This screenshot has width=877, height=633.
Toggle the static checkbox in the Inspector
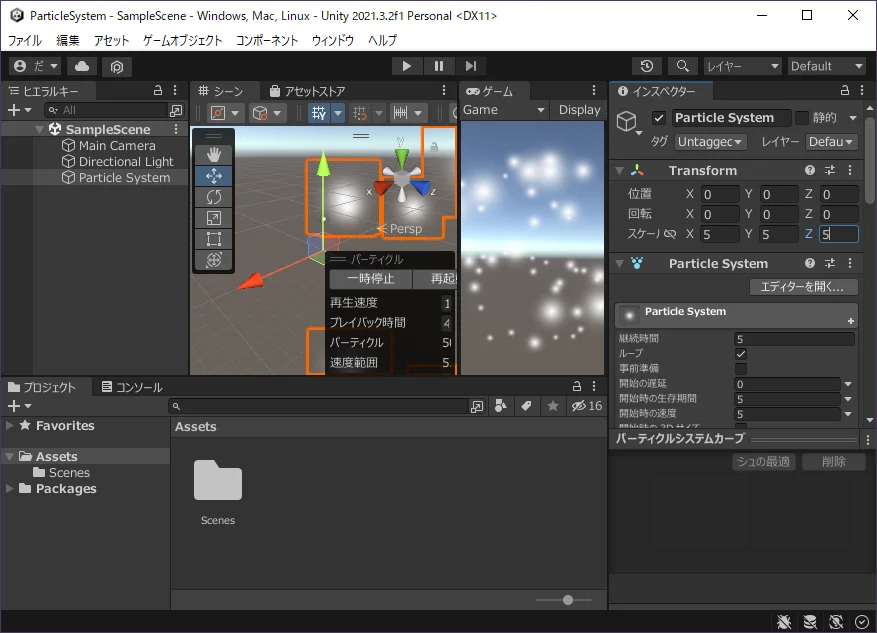801,117
